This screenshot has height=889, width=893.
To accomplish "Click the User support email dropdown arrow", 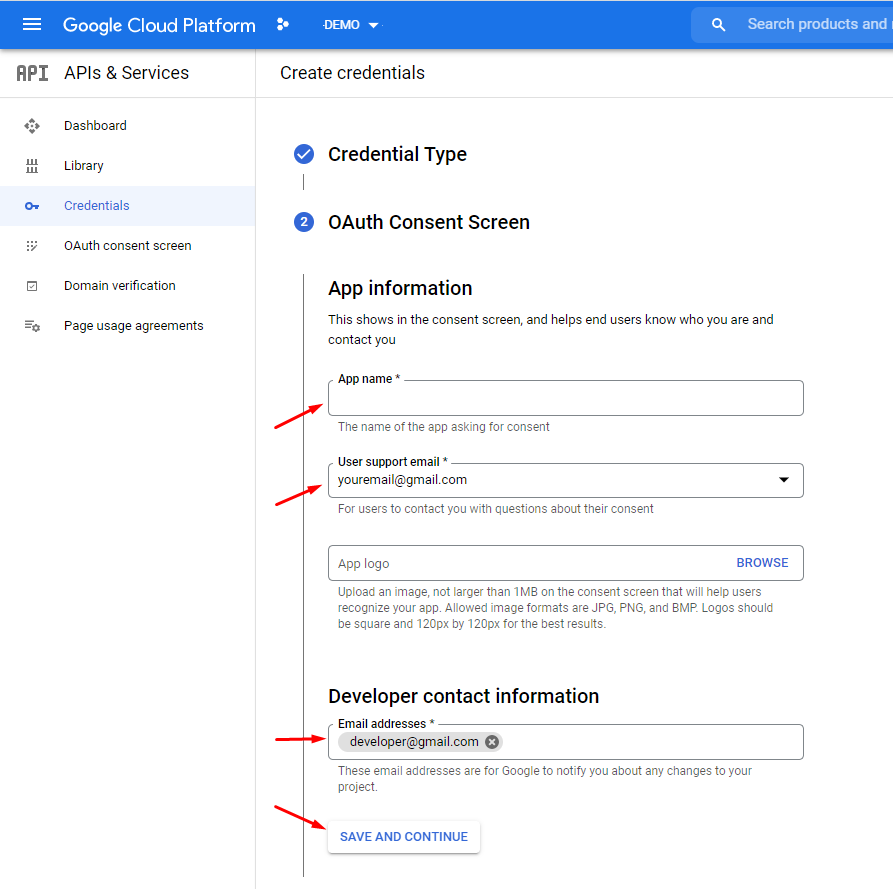I will 784,480.
